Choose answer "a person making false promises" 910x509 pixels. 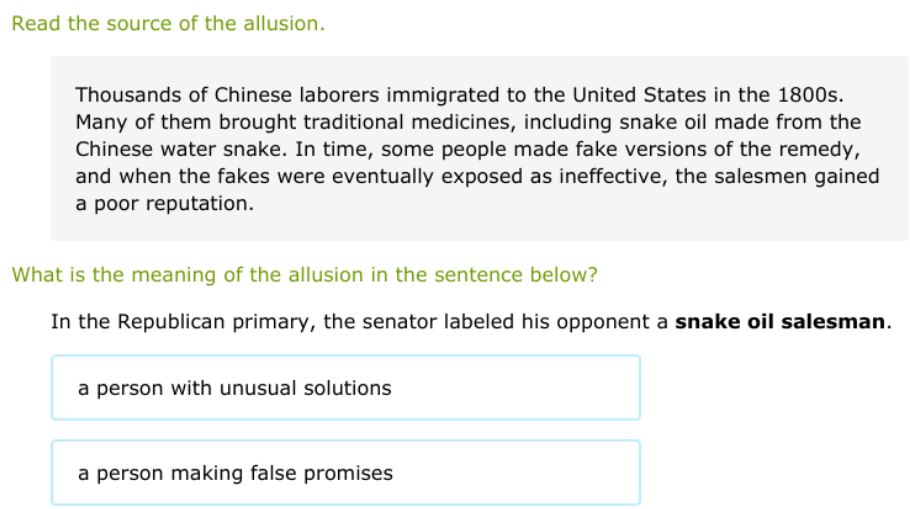click(345, 473)
